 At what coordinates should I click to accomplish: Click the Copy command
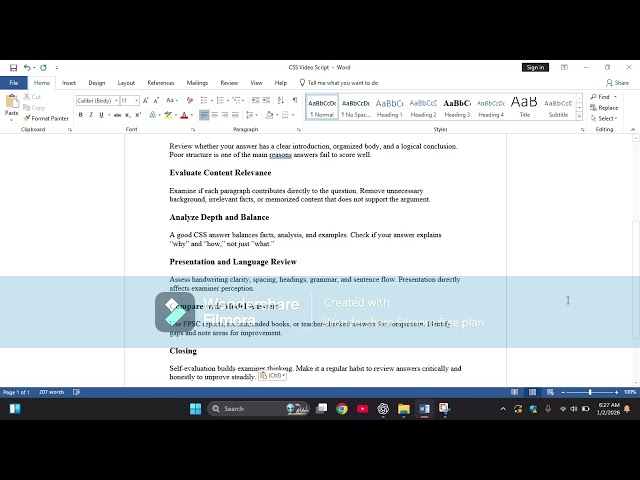coord(34,108)
